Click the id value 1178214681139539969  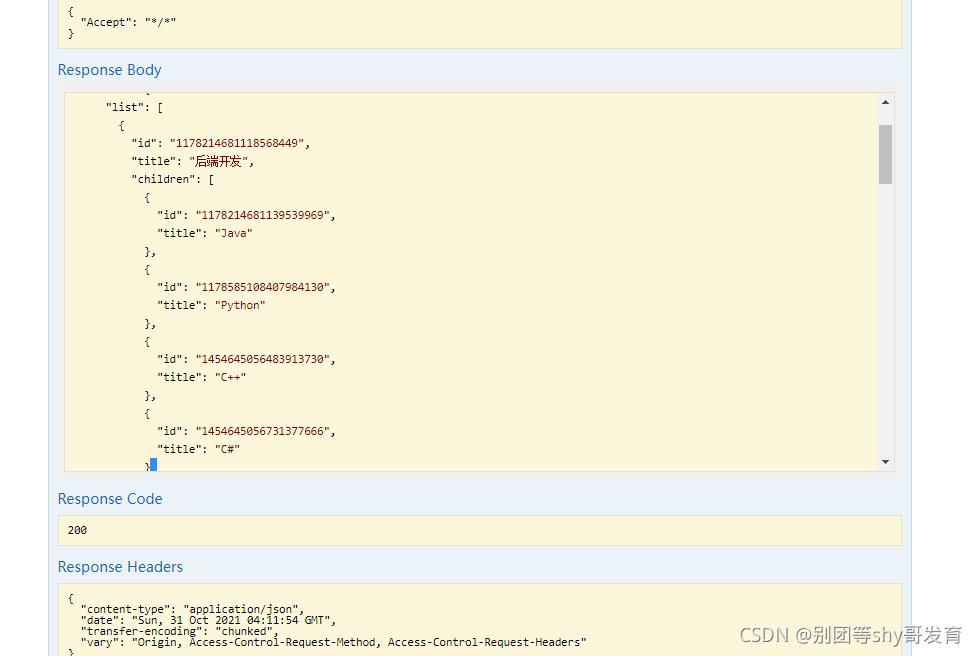click(263, 215)
